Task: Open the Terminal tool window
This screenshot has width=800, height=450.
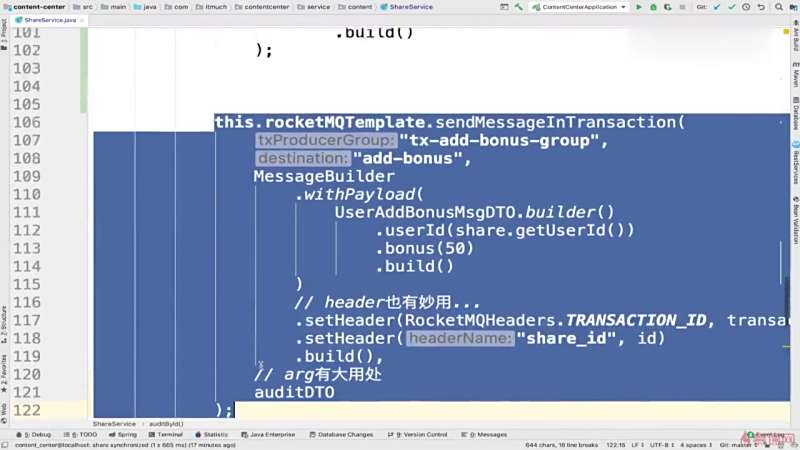Action: (166, 435)
